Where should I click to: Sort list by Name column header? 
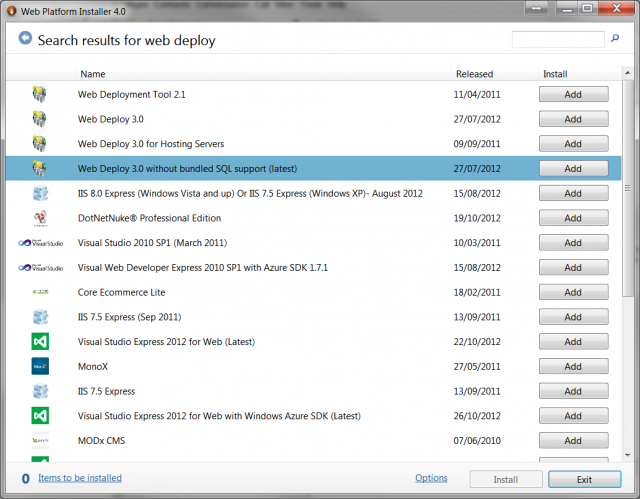tap(93, 74)
